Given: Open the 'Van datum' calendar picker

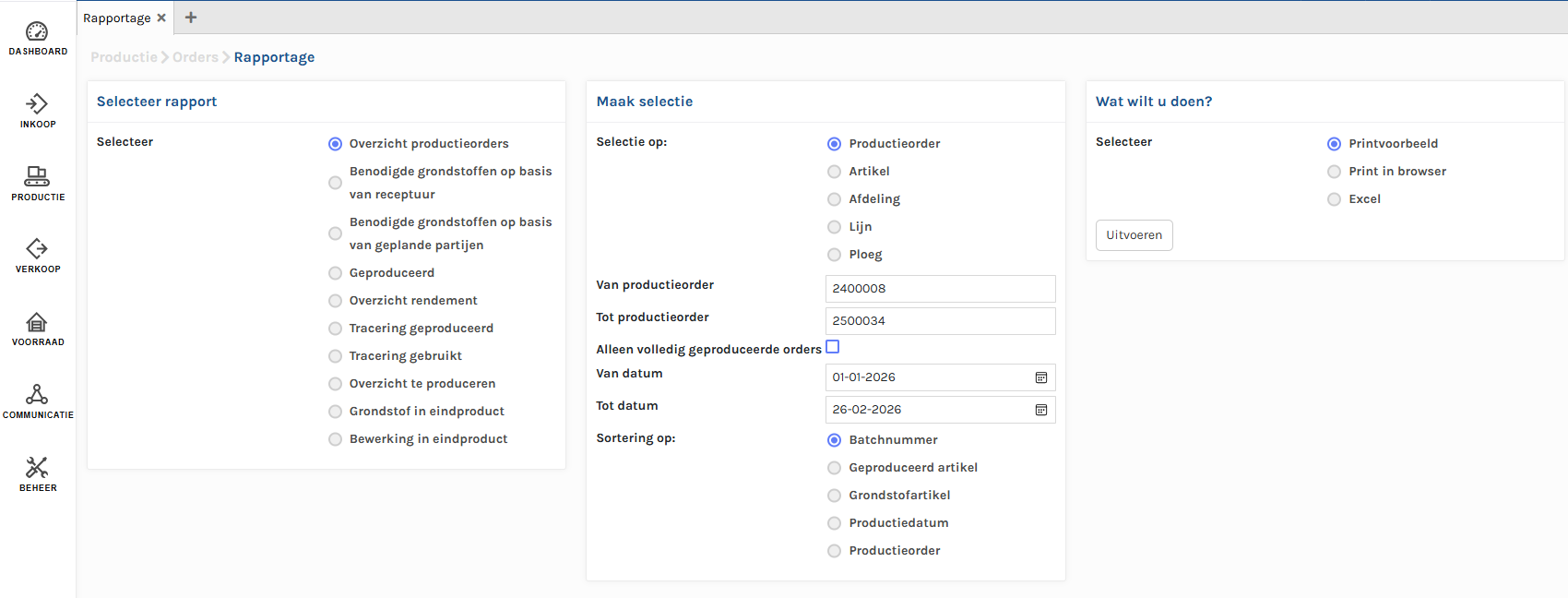Looking at the screenshot, I should [x=1041, y=377].
